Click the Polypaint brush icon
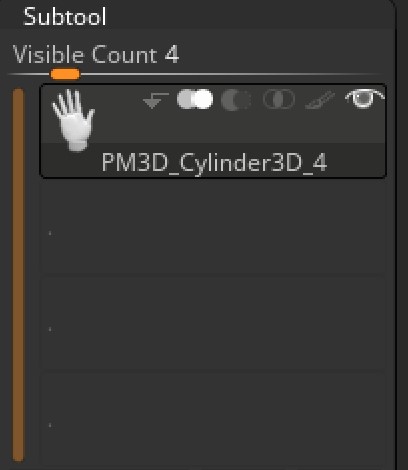Viewport: 408px width, 470px height. click(x=320, y=100)
